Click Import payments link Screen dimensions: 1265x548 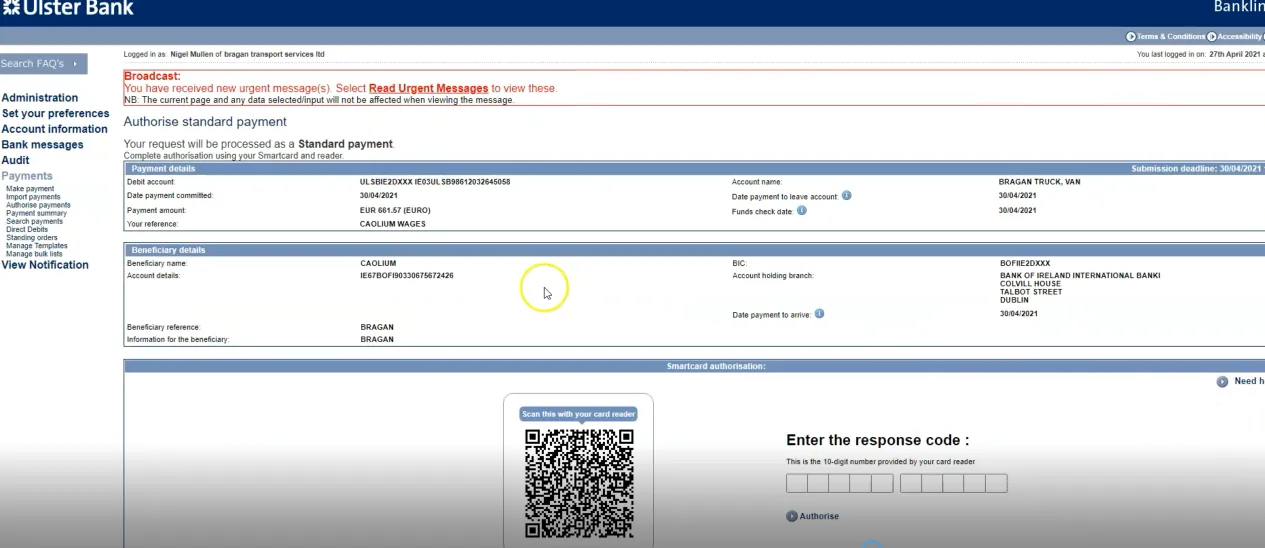(x=33, y=197)
